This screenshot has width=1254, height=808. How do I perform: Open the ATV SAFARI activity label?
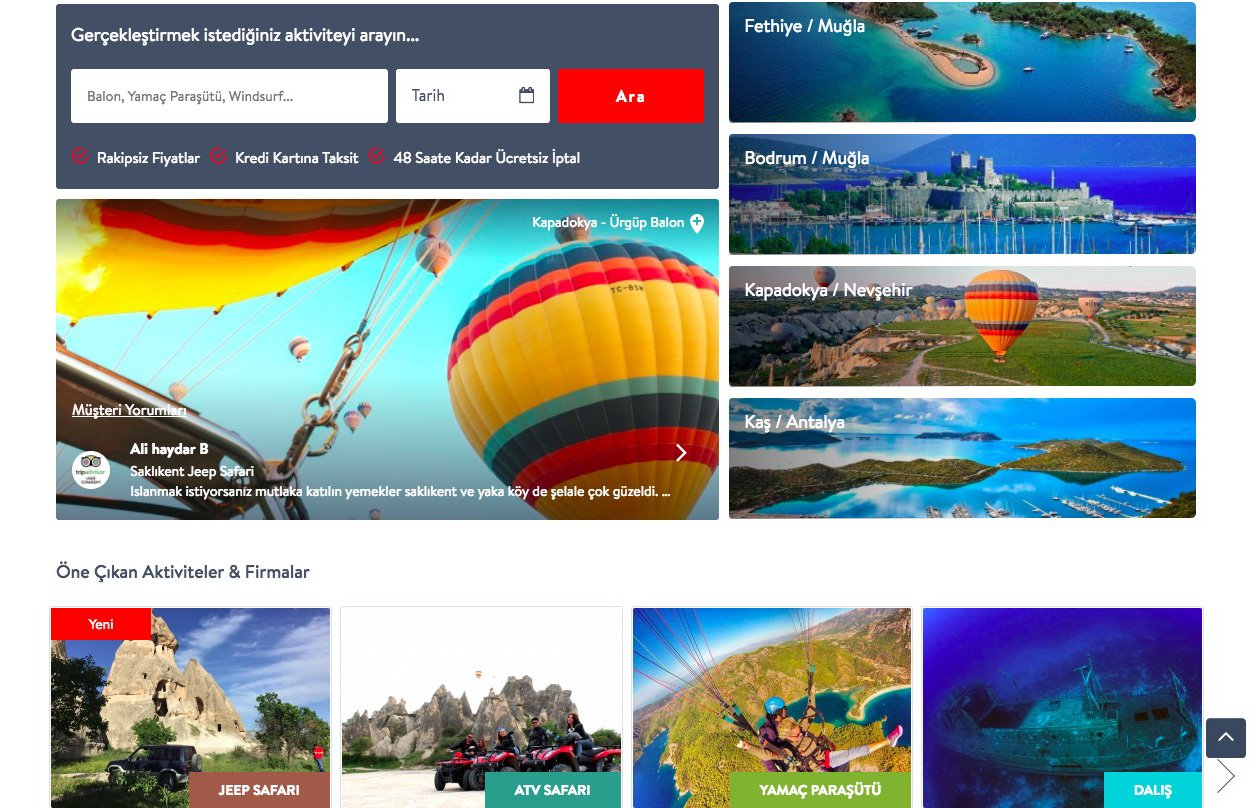[553, 790]
